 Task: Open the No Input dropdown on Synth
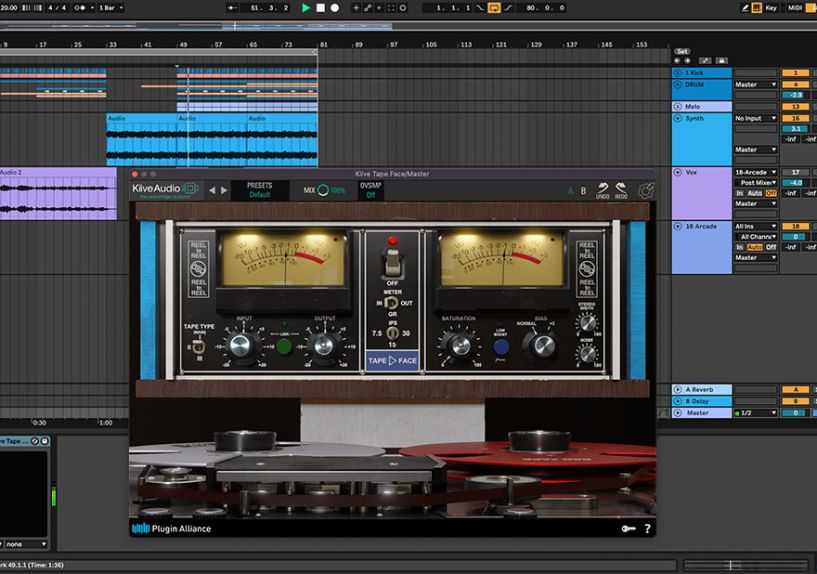point(756,118)
